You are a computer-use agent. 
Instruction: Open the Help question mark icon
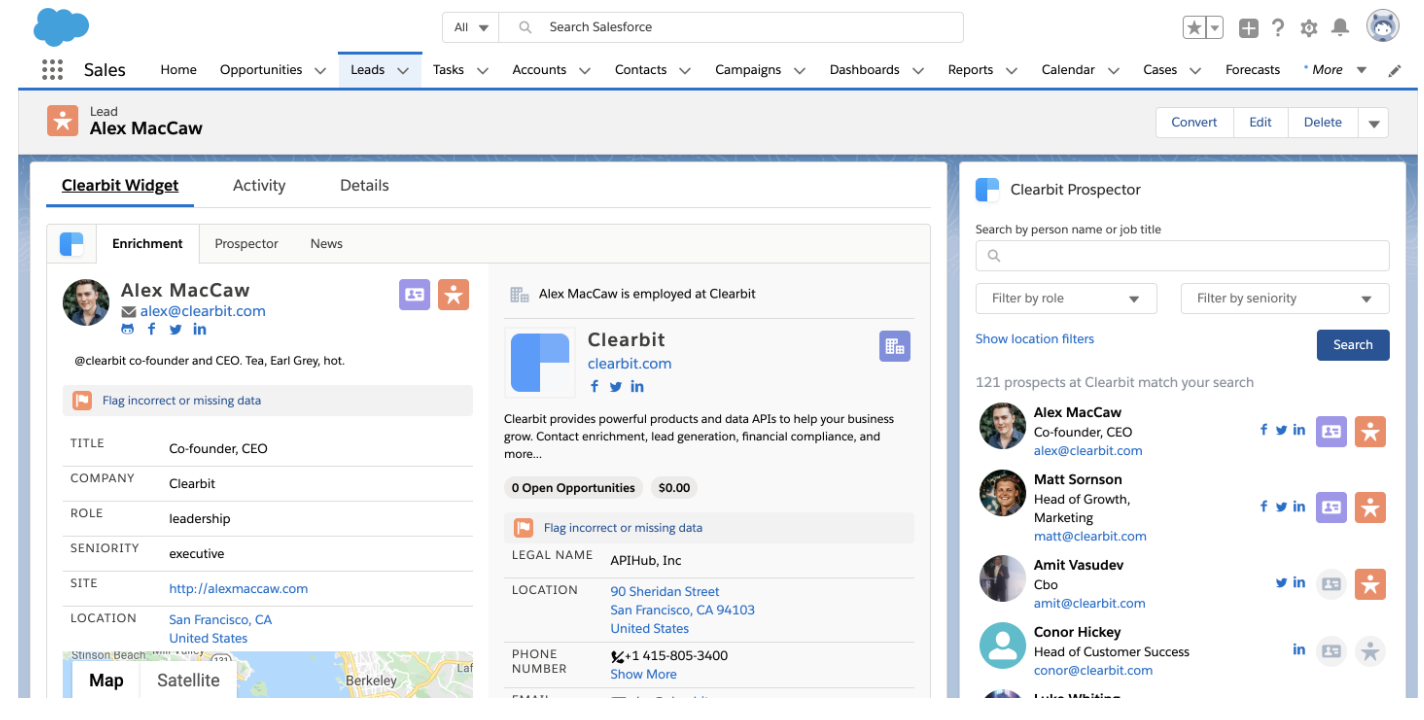coord(1278,28)
